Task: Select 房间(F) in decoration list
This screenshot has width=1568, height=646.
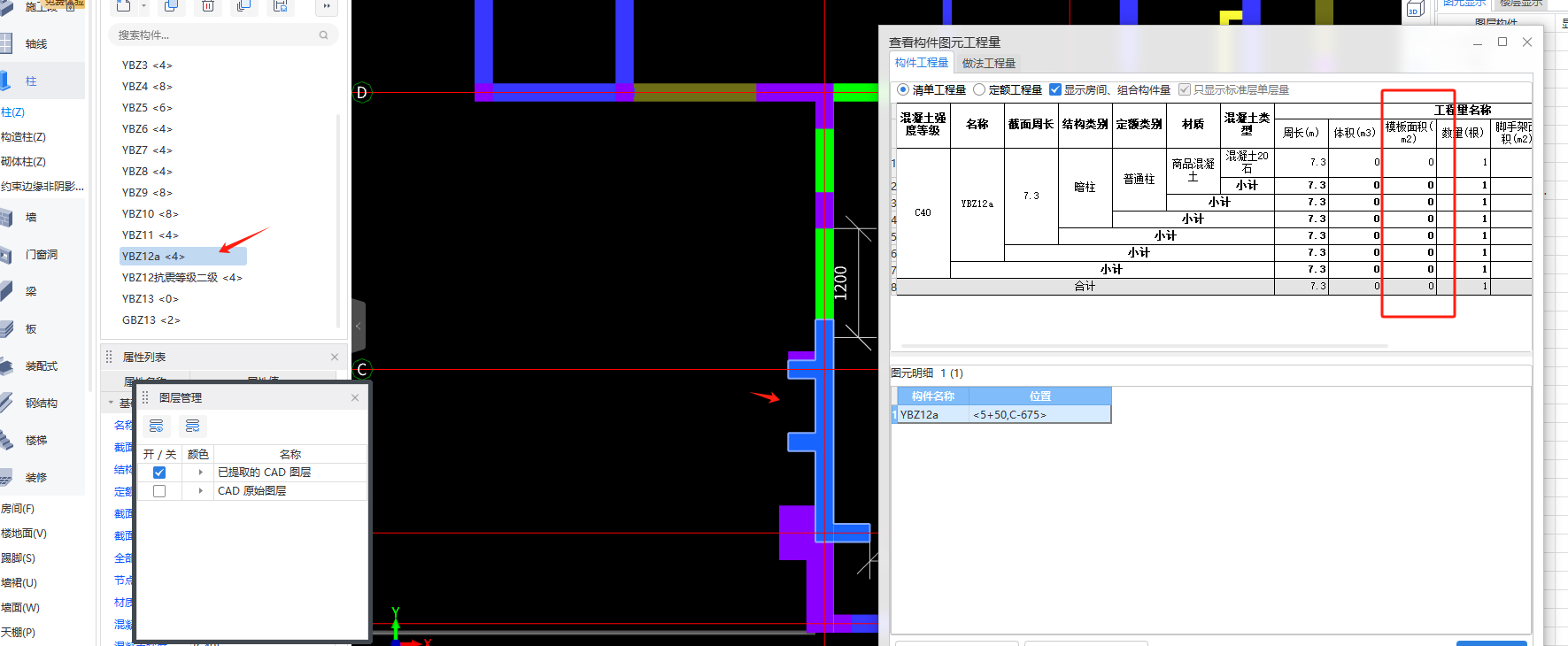Action: 18,509
